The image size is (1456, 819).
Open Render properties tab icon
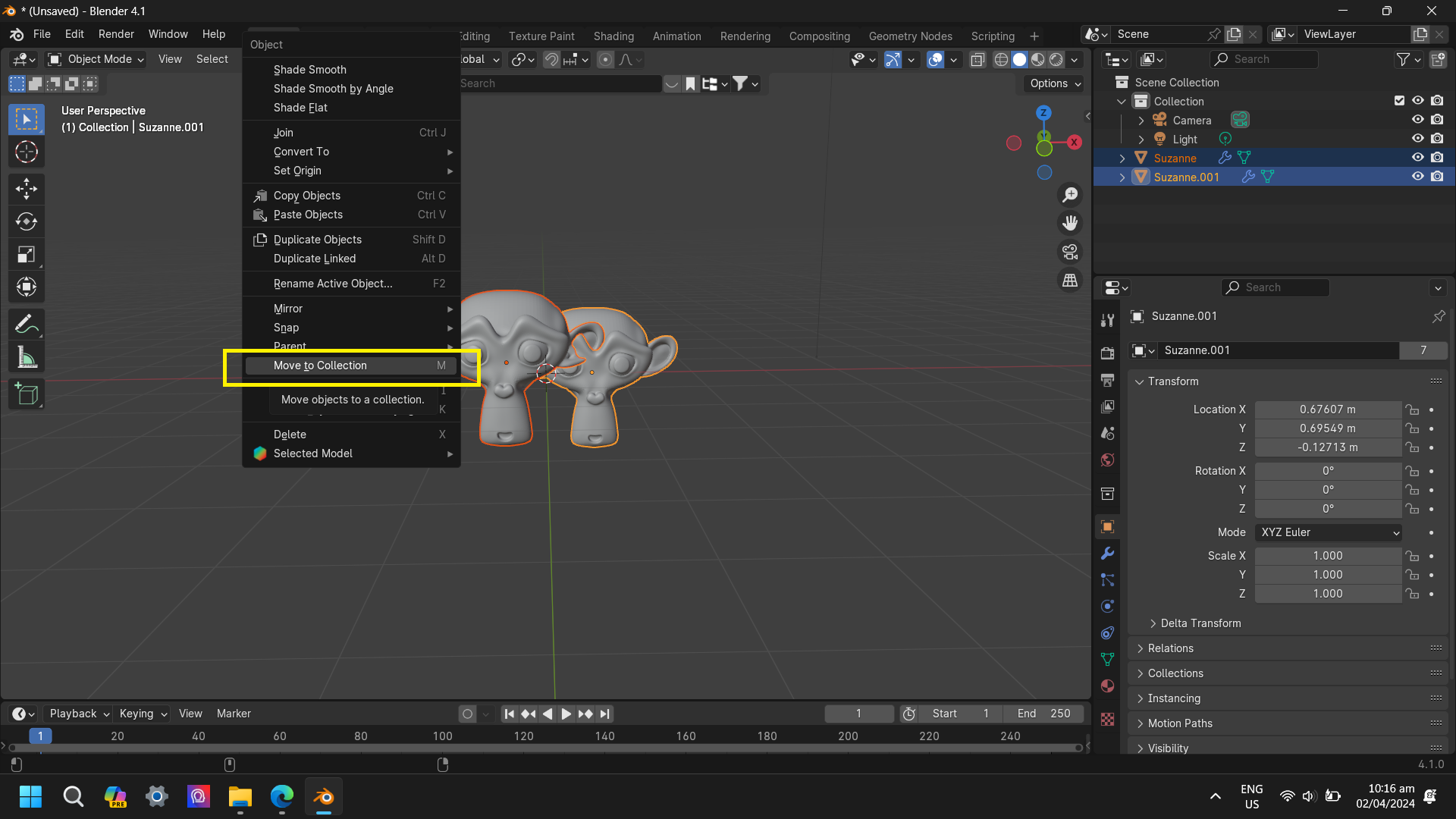click(x=1108, y=353)
